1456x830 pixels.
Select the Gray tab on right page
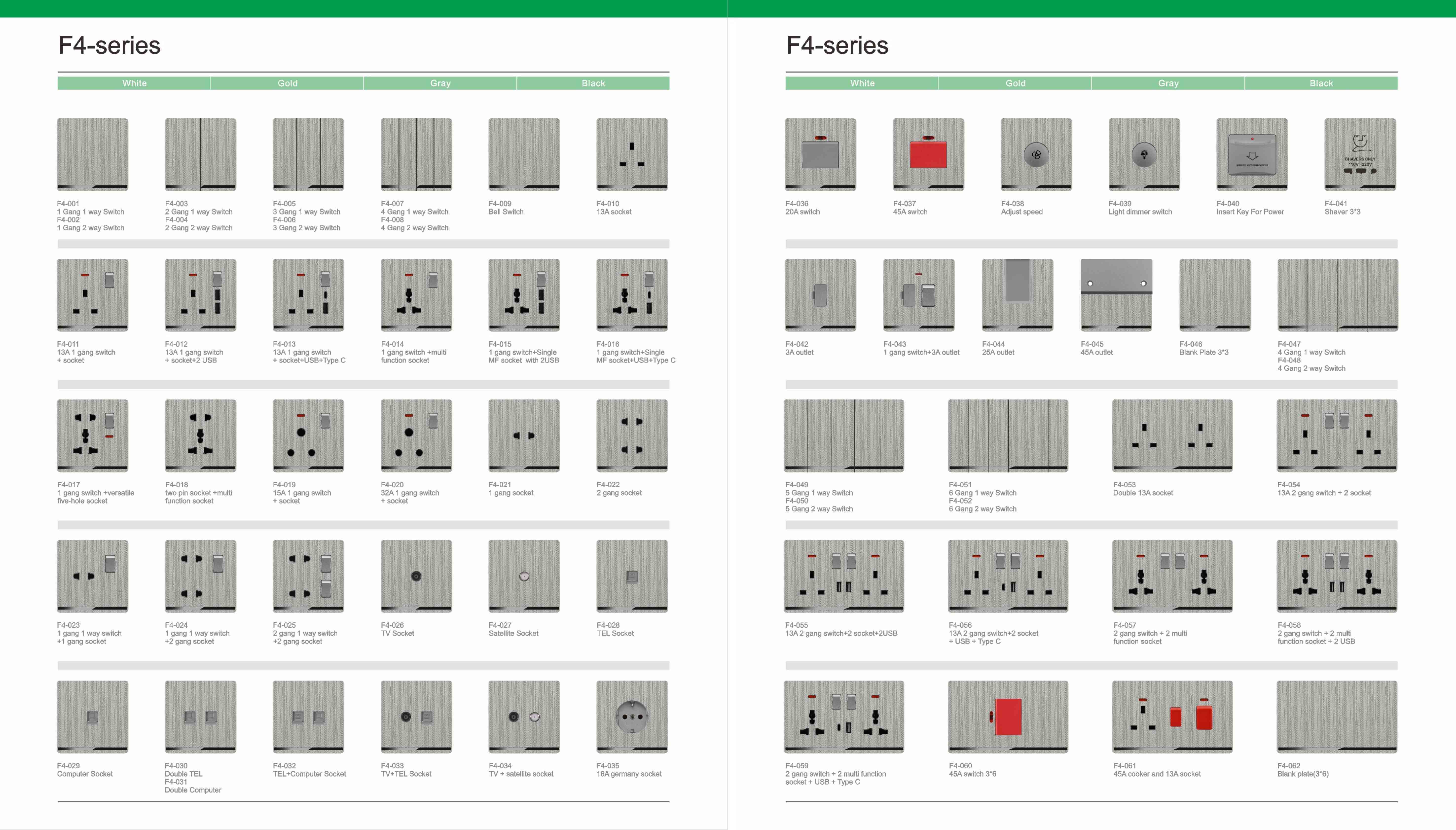pos(1168,83)
